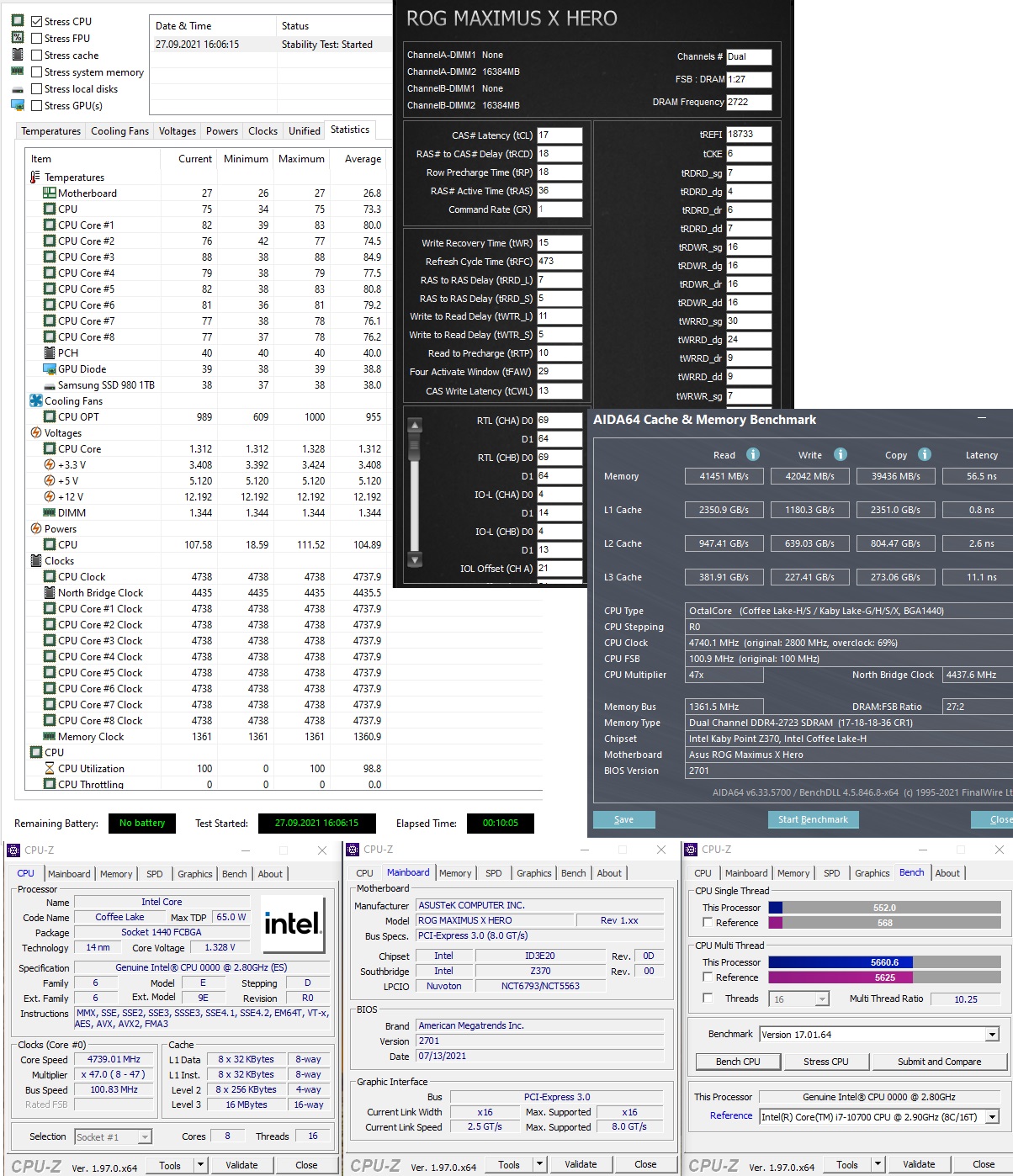Viewport: 1013px width, 1176px height.
Task: Click the This Processor 552.0 single thread bar
Action: (x=885, y=908)
